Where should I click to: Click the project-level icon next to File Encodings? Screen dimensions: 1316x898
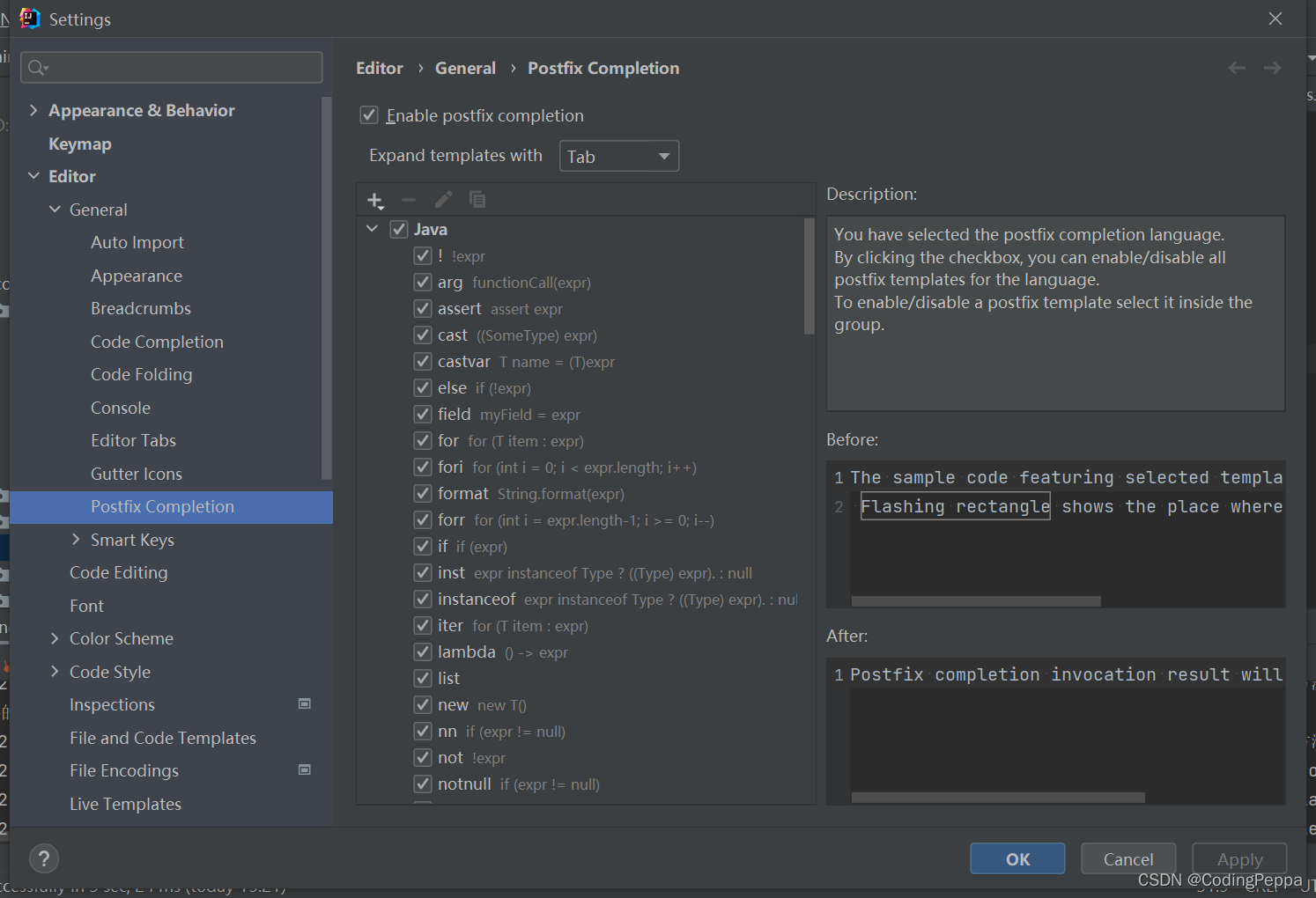click(305, 770)
